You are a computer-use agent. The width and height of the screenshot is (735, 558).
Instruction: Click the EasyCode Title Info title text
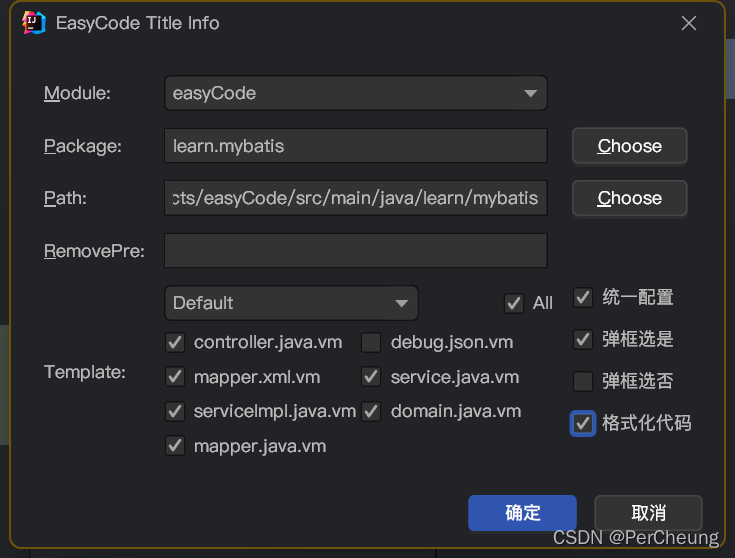[137, 23]
